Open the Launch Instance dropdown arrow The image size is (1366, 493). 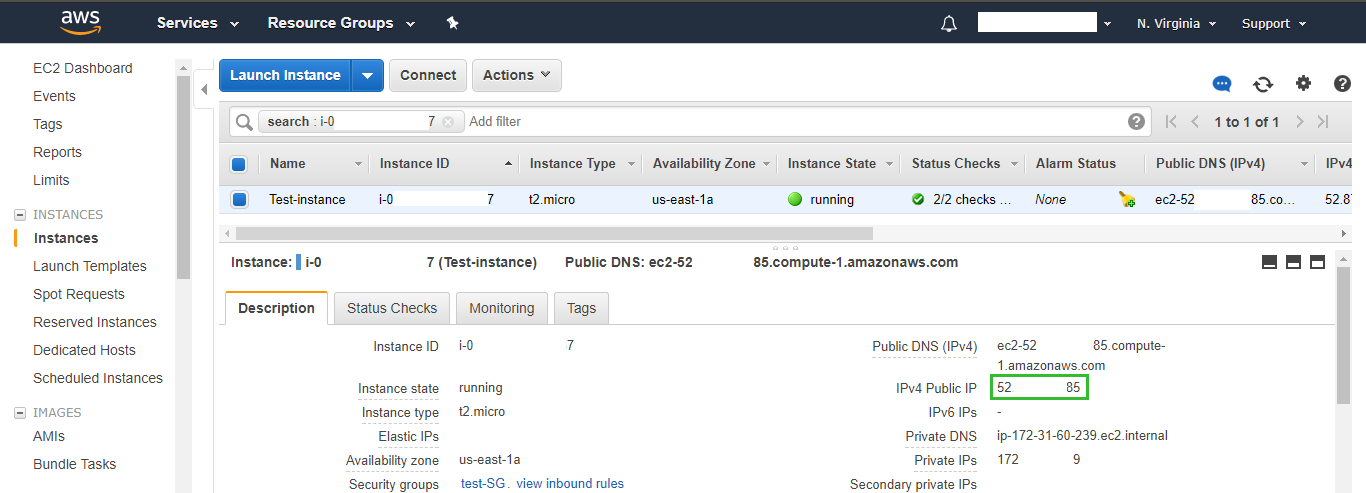pos(368,75)
